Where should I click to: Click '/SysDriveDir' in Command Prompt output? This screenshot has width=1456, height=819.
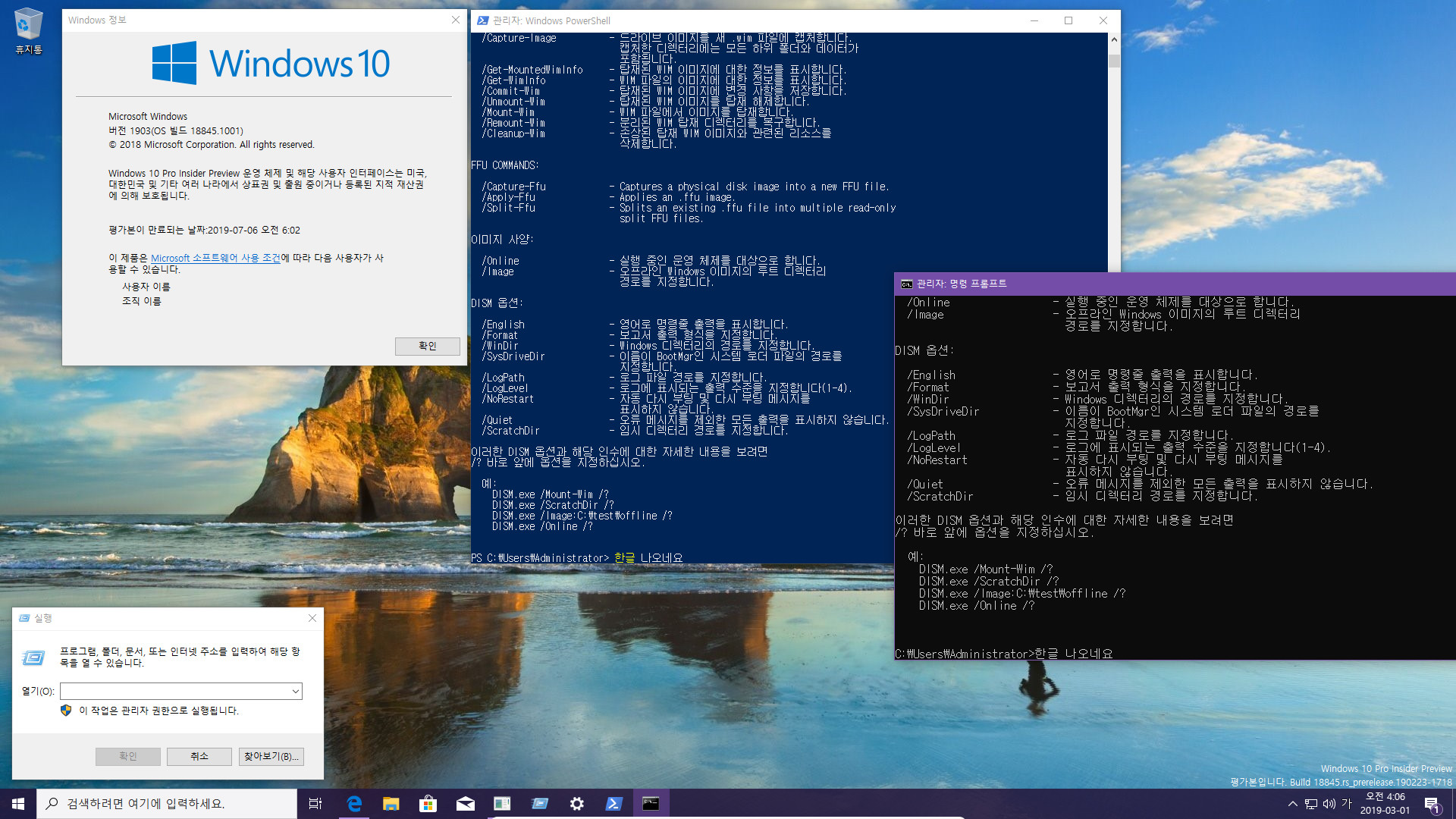coord(943,412)
